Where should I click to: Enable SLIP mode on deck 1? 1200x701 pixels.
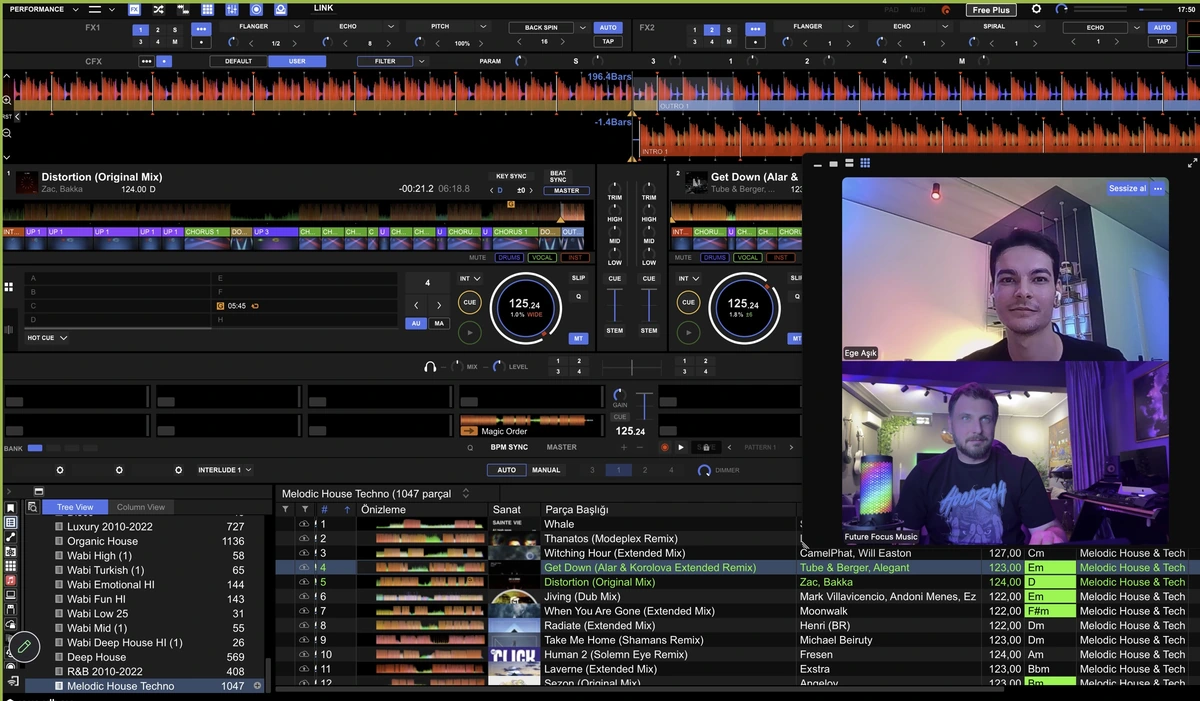click(x=578, y=278)
